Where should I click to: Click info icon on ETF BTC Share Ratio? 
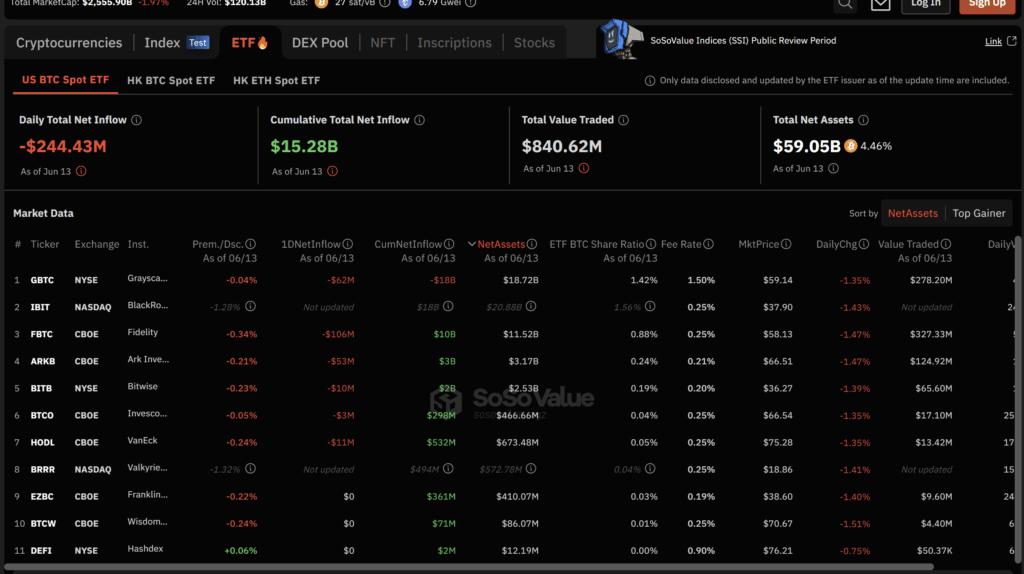pyautogui.click(x=653, y=244)
